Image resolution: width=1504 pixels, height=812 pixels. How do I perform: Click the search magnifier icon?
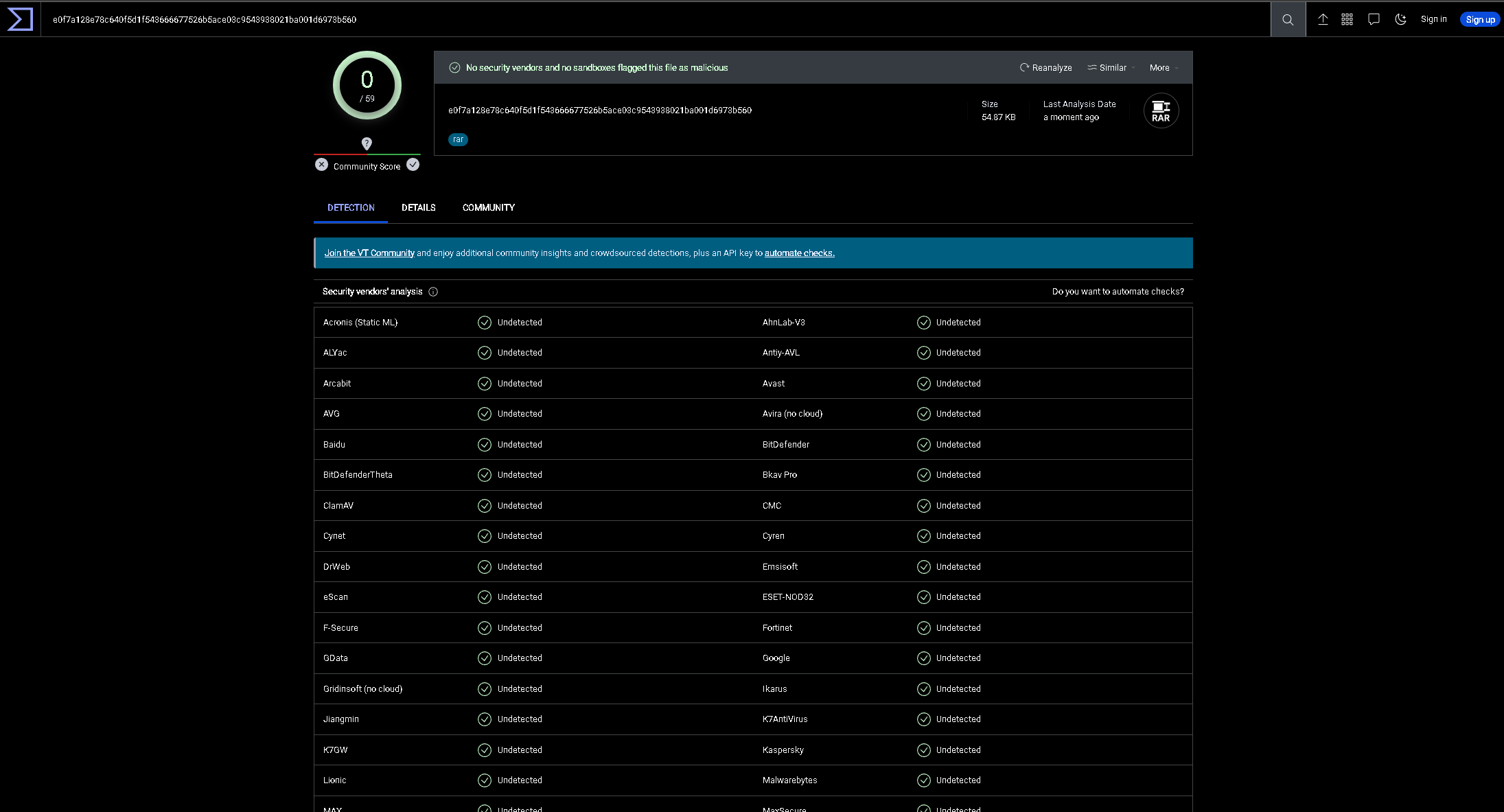[1288, 19]
